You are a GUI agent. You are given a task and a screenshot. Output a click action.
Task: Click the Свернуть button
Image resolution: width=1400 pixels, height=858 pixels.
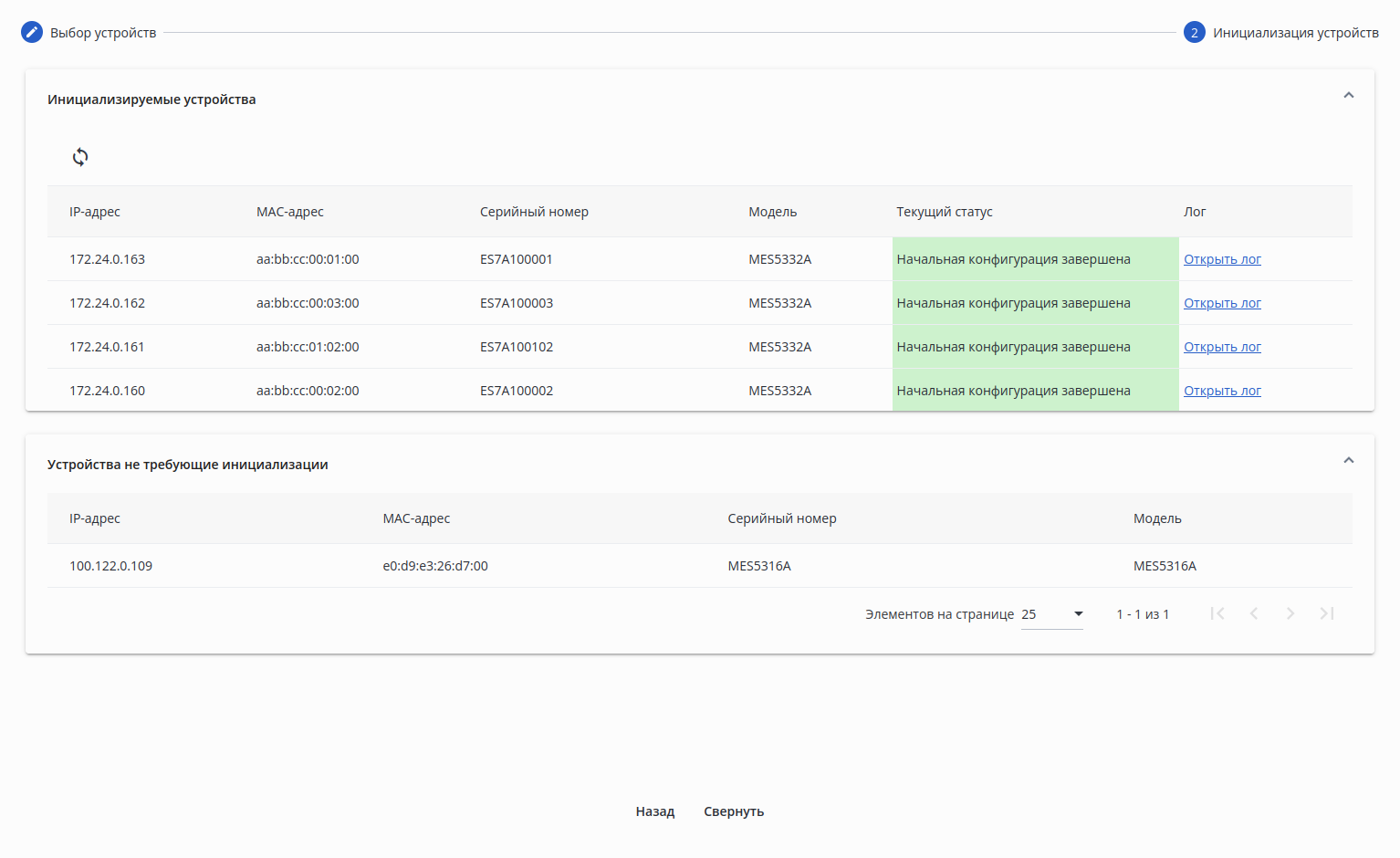734,811
